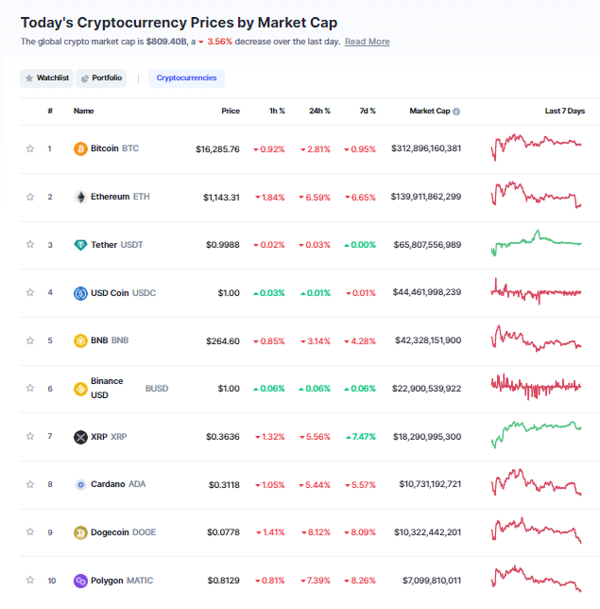Star Dogecoin to add to watchlist
Image resolution: width=600 pixels, height=609 pixels.
30,532
